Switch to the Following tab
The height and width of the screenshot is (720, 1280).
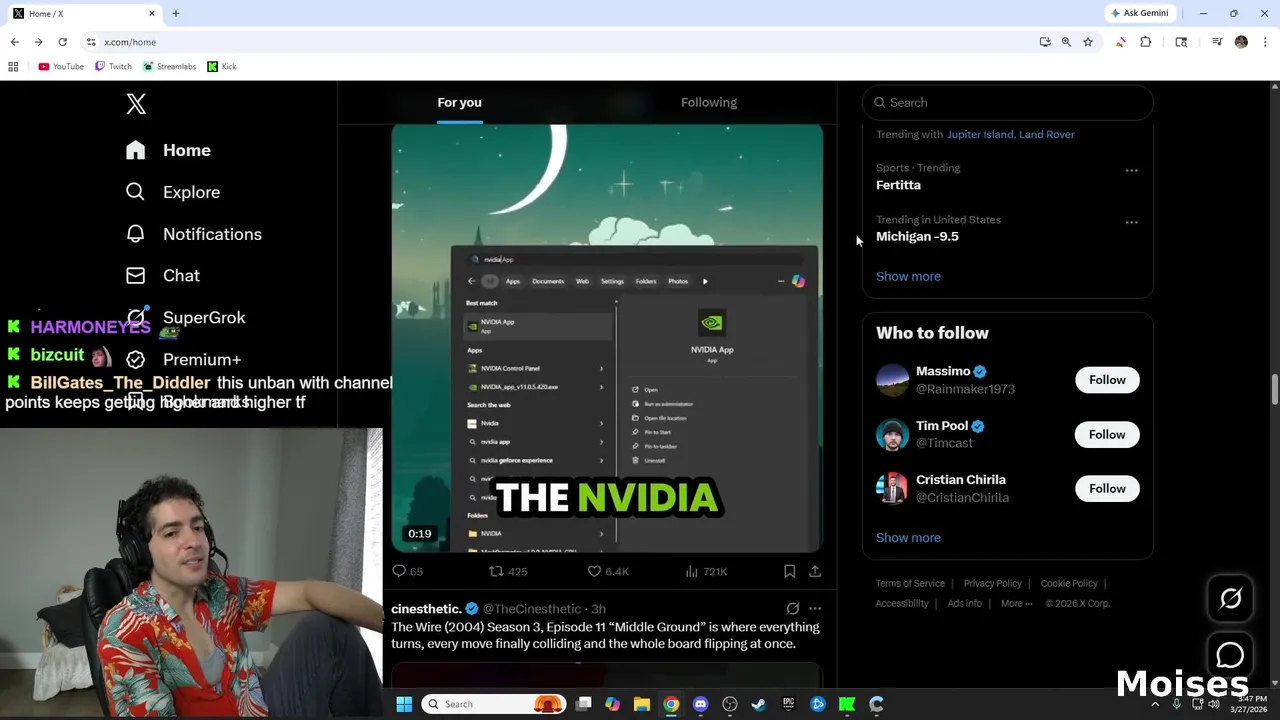coord(709,102)
